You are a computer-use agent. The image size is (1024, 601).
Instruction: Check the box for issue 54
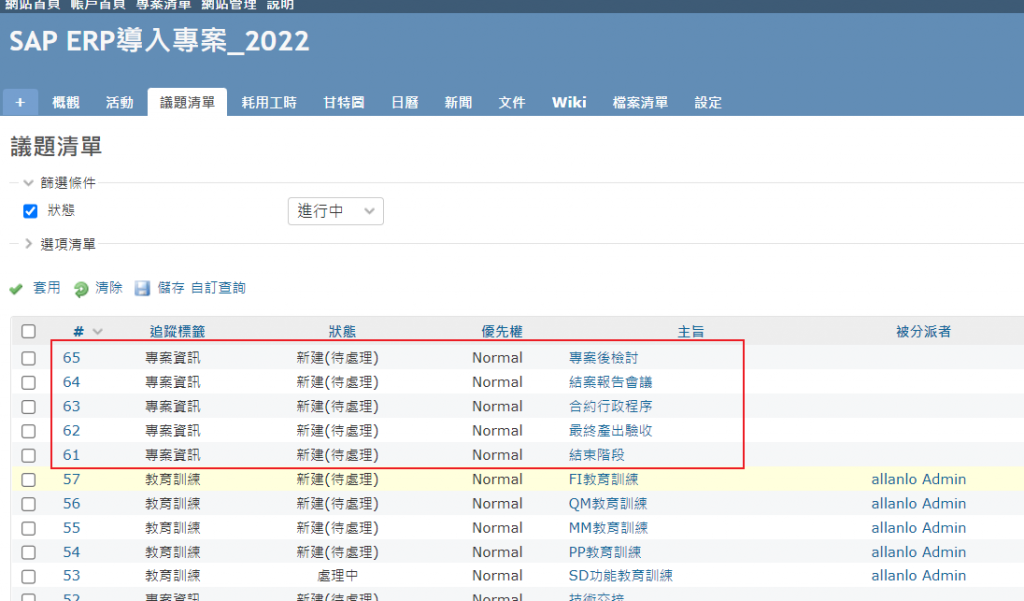click(28, 552)
